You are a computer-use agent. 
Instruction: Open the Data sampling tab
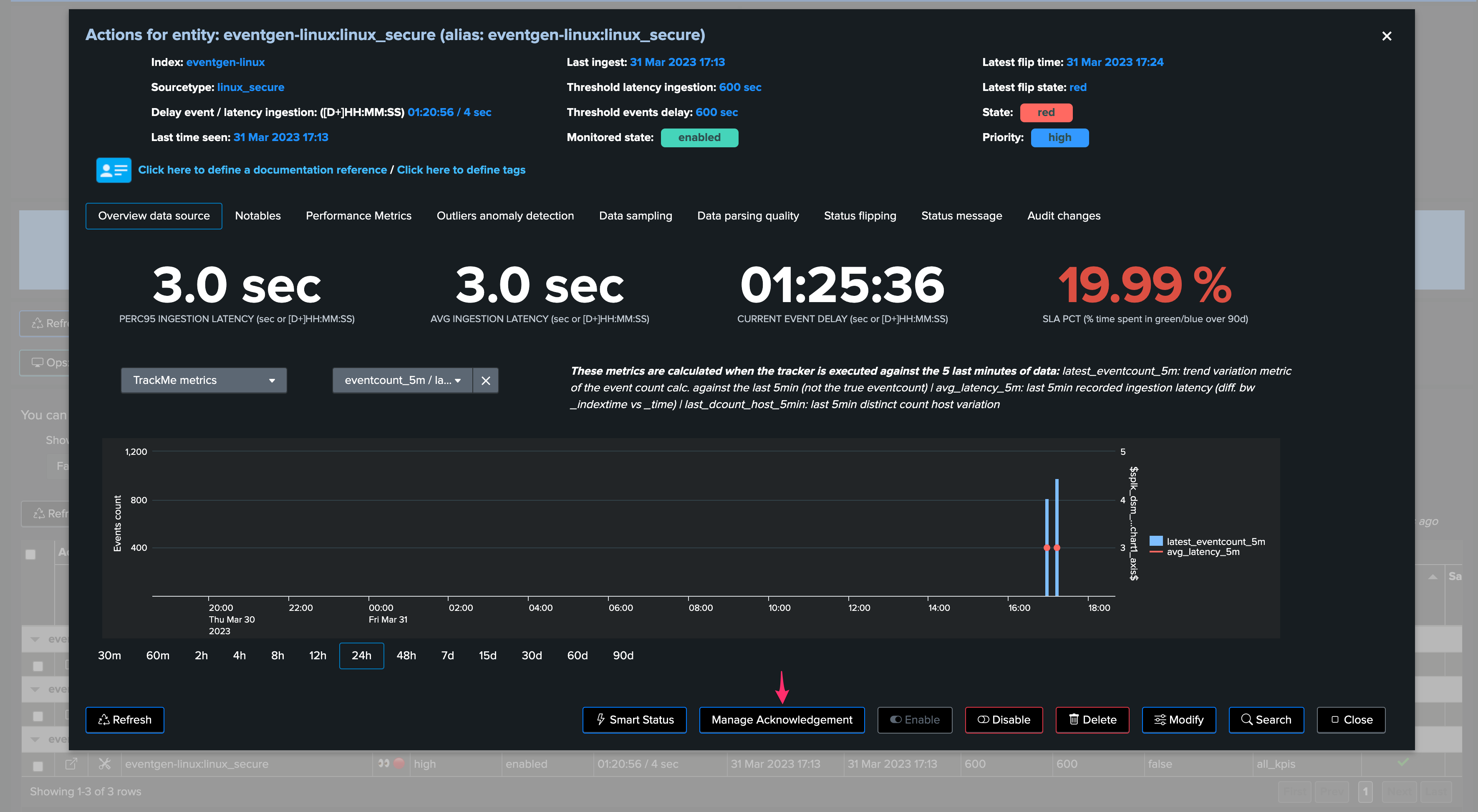click(x=635, y=216)
